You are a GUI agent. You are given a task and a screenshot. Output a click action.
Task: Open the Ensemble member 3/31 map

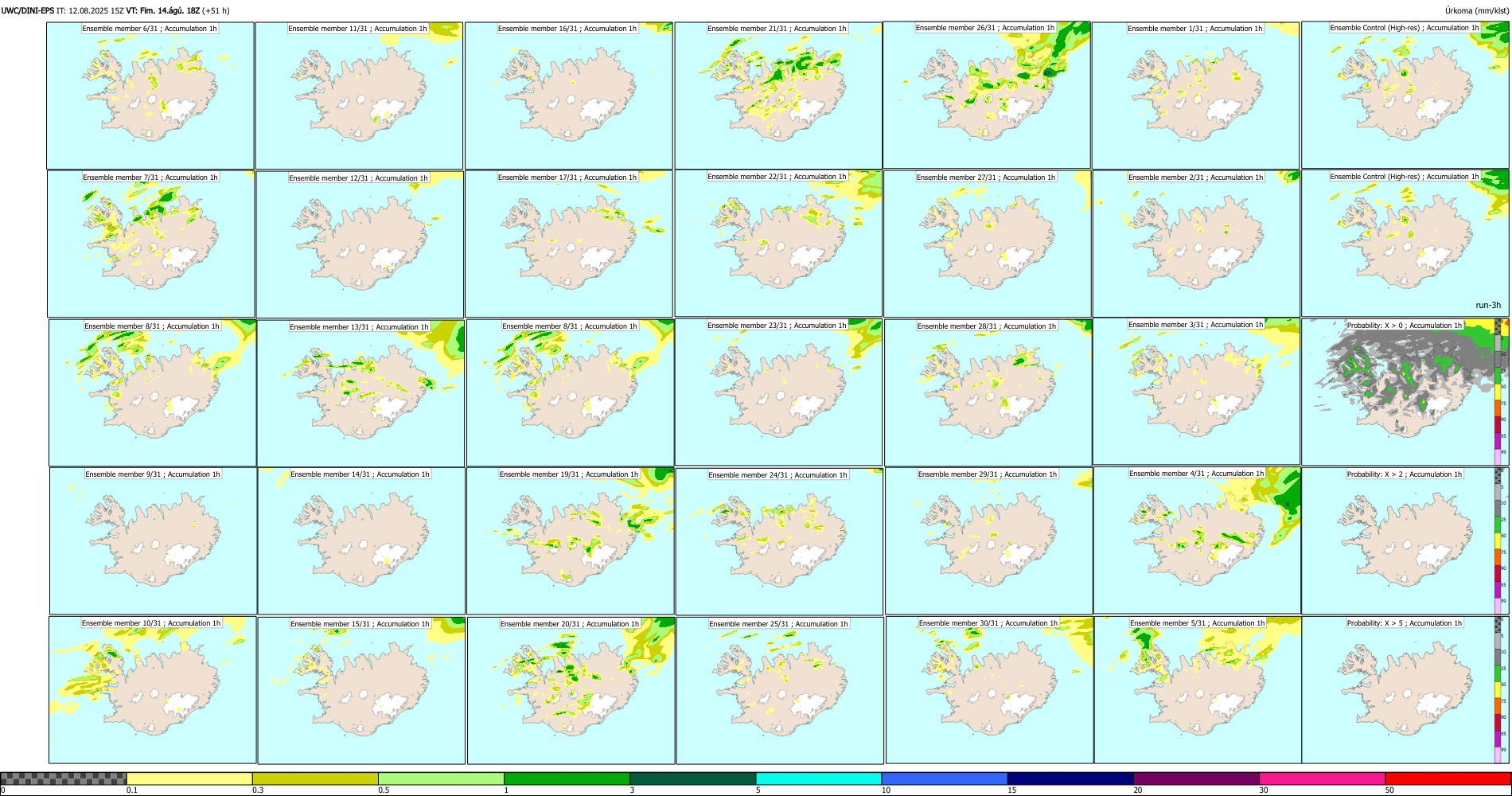[x=1197, y=392]
